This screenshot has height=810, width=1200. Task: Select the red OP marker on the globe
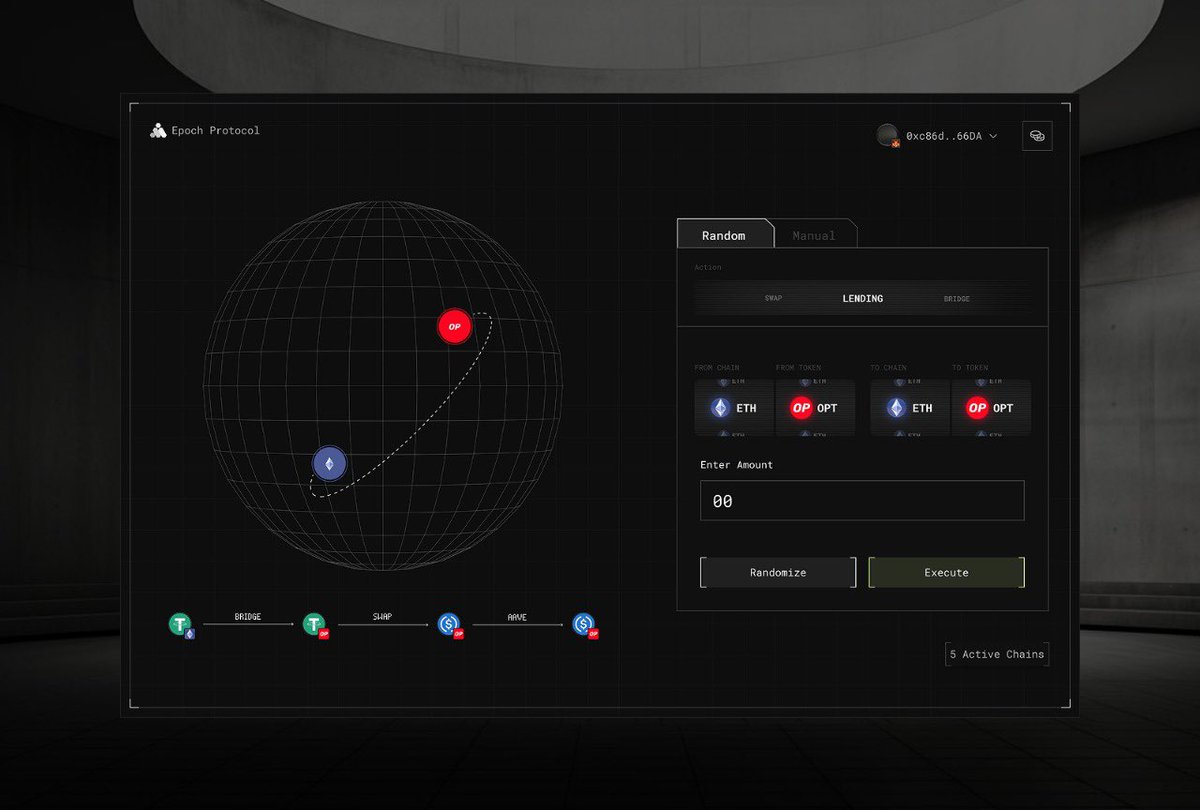(454, 326)
